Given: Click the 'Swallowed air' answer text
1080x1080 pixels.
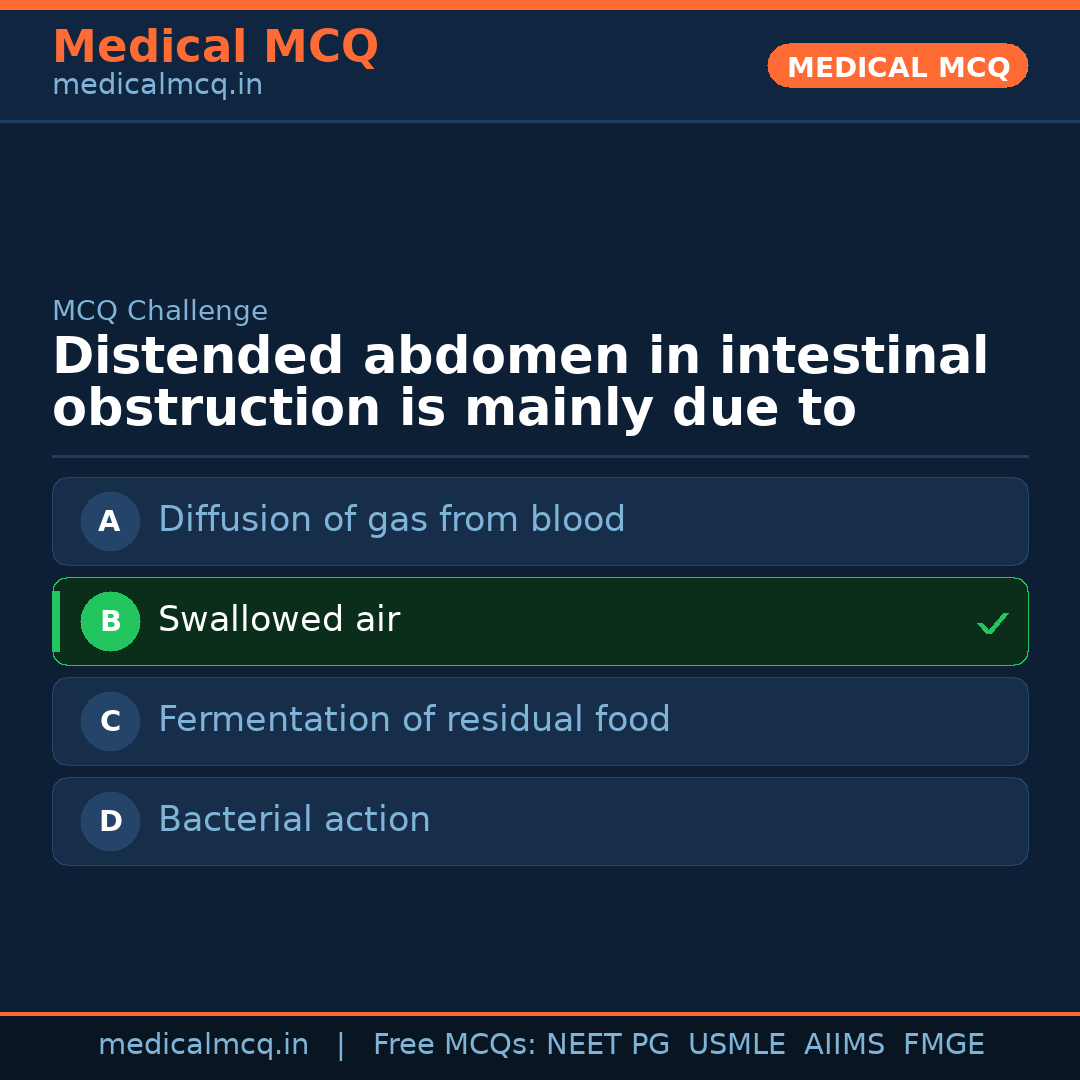Looking at the screenshot, I should (x=279, y=620).
